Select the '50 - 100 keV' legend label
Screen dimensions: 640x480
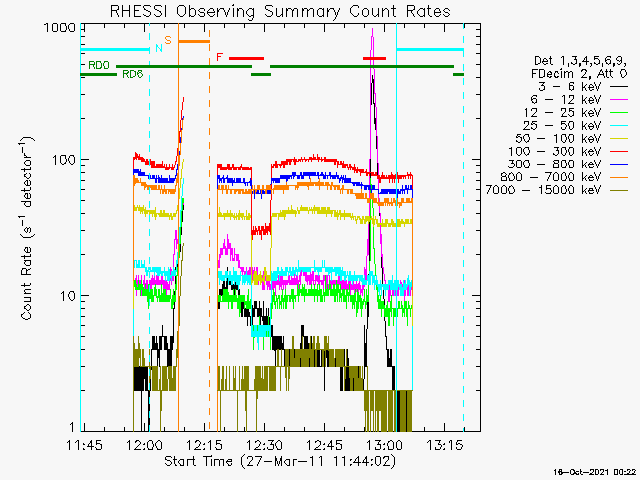pyautogui.click(x=558, y=138)
